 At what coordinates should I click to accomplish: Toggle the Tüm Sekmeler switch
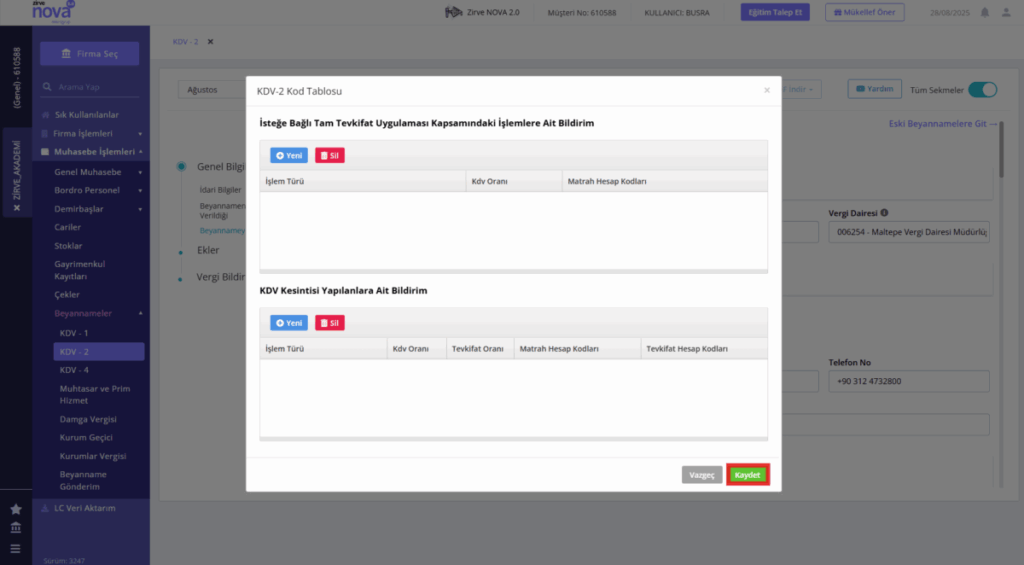click(x=982, y=89)
